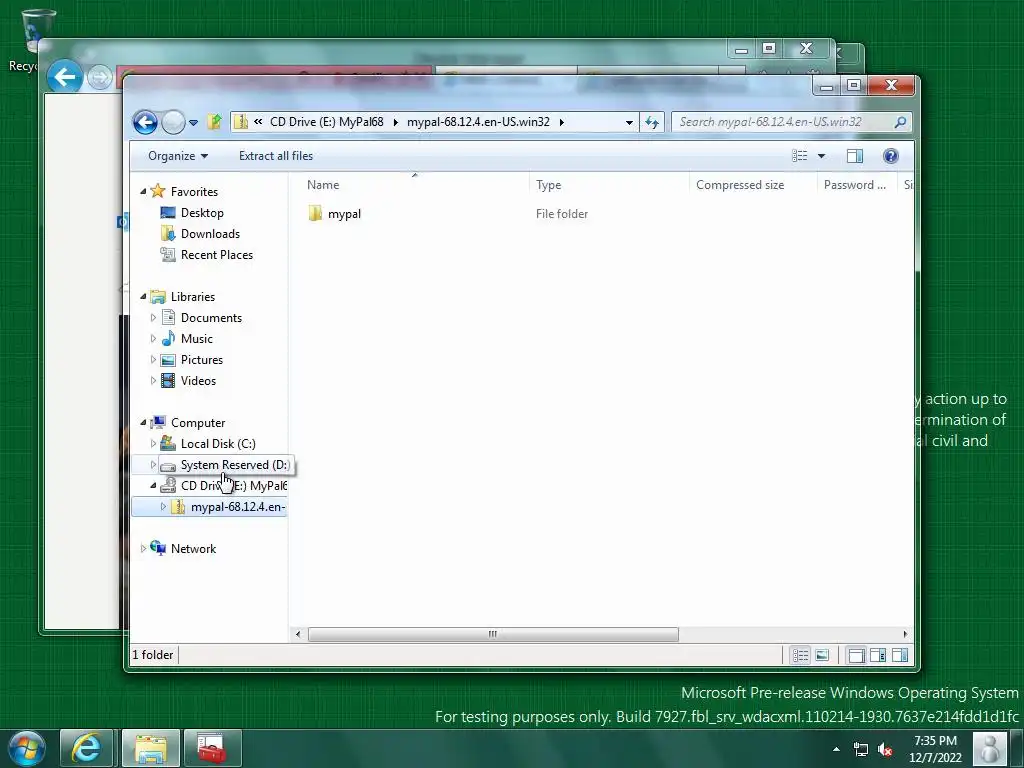
Task: Click the zip folder icon in address bar
Action: 241,121
